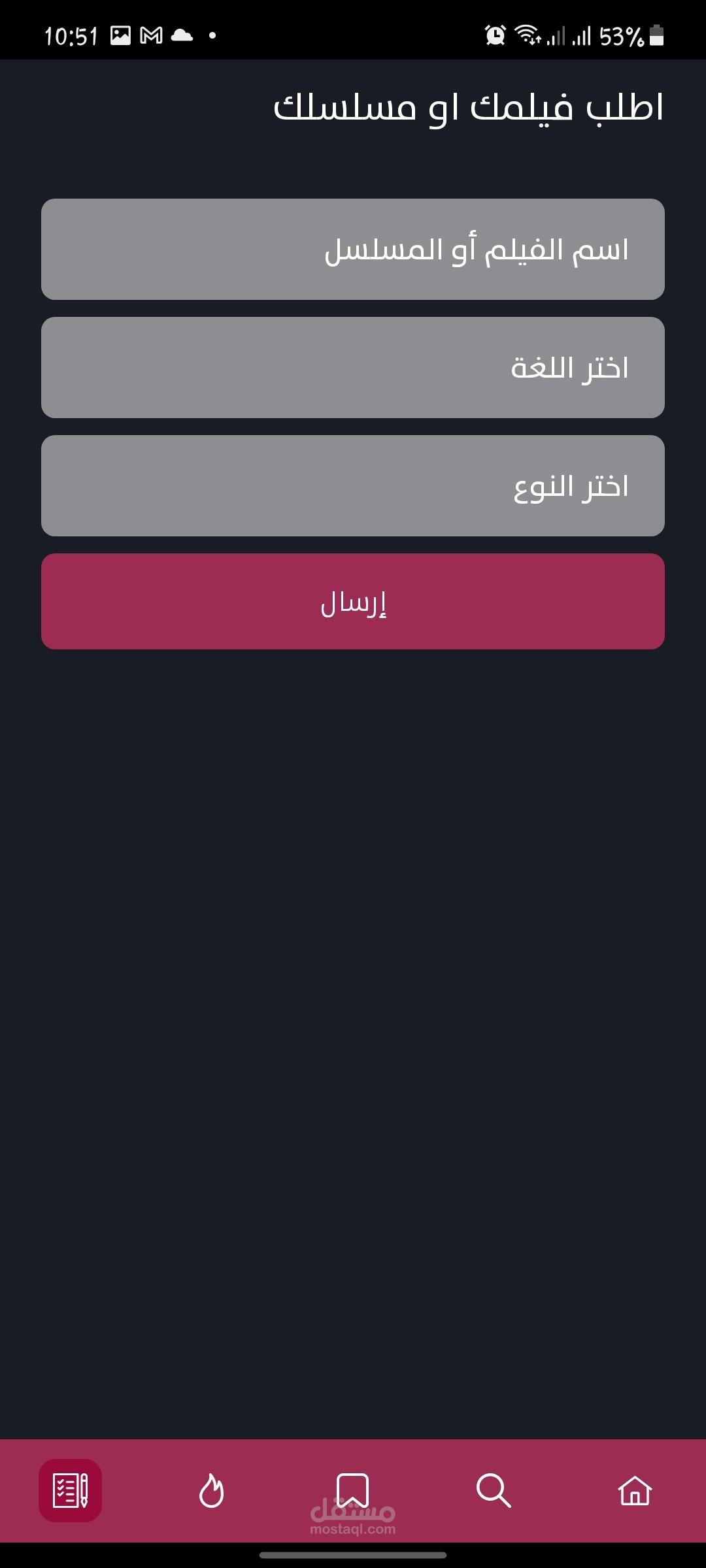Open the search magnifier icon
This screenshot has height=1568, width=706.
click(494, 1490)
